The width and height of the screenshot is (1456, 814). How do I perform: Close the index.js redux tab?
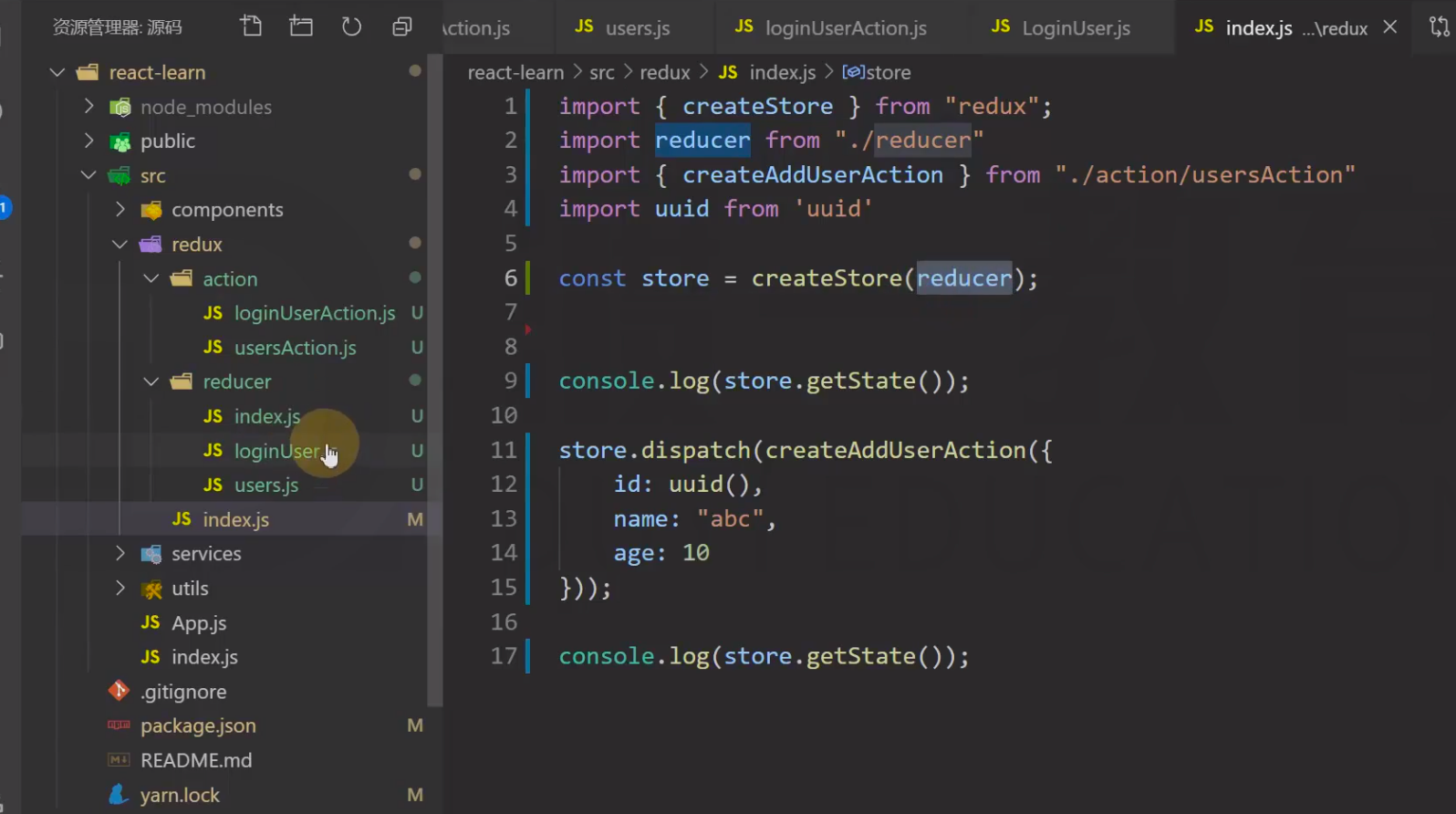1389,27
